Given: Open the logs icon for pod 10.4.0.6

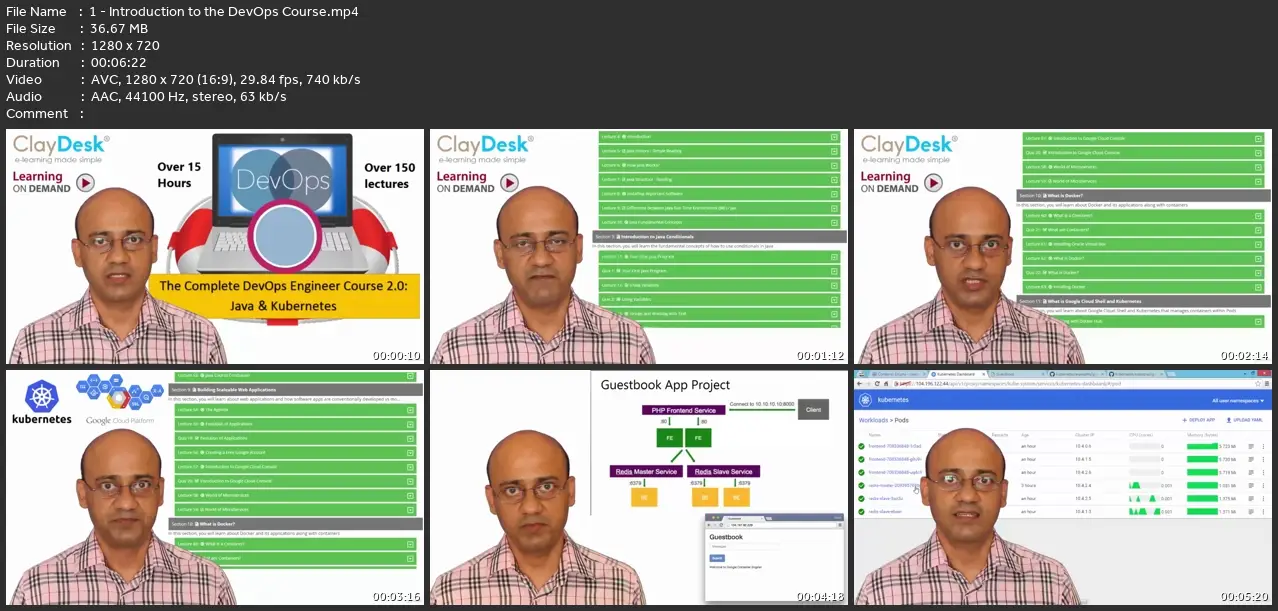Looking at the screenshot, I should click(x=1251, y=446).
